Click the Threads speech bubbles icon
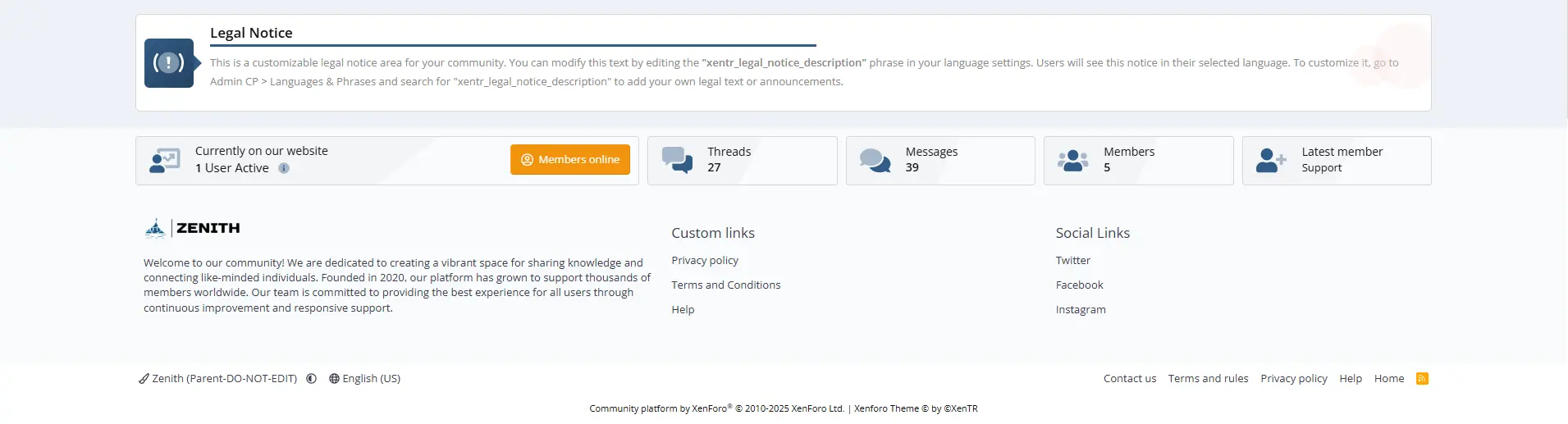Viewport: 1568px width, 424px height. (678, 160)
